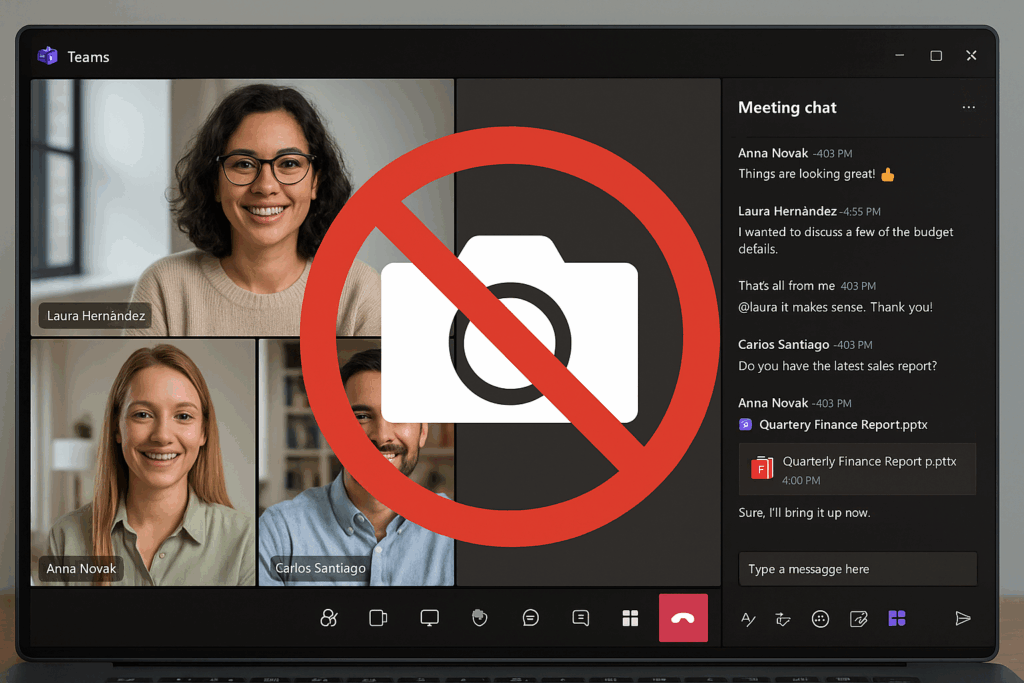
Task: Raise hand using the hand icon
Action: pyautogui.click(x=479, y=618)
